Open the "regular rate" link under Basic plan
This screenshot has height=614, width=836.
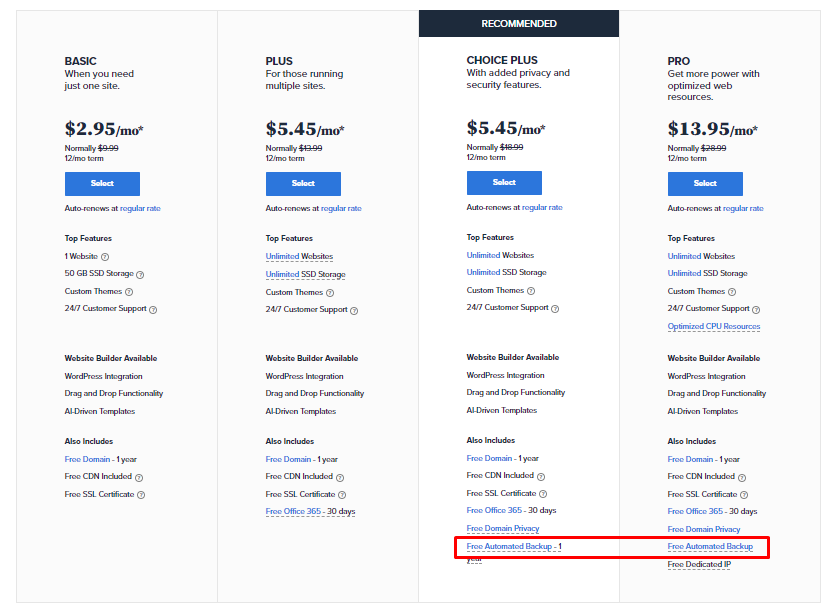click(142, 207)
